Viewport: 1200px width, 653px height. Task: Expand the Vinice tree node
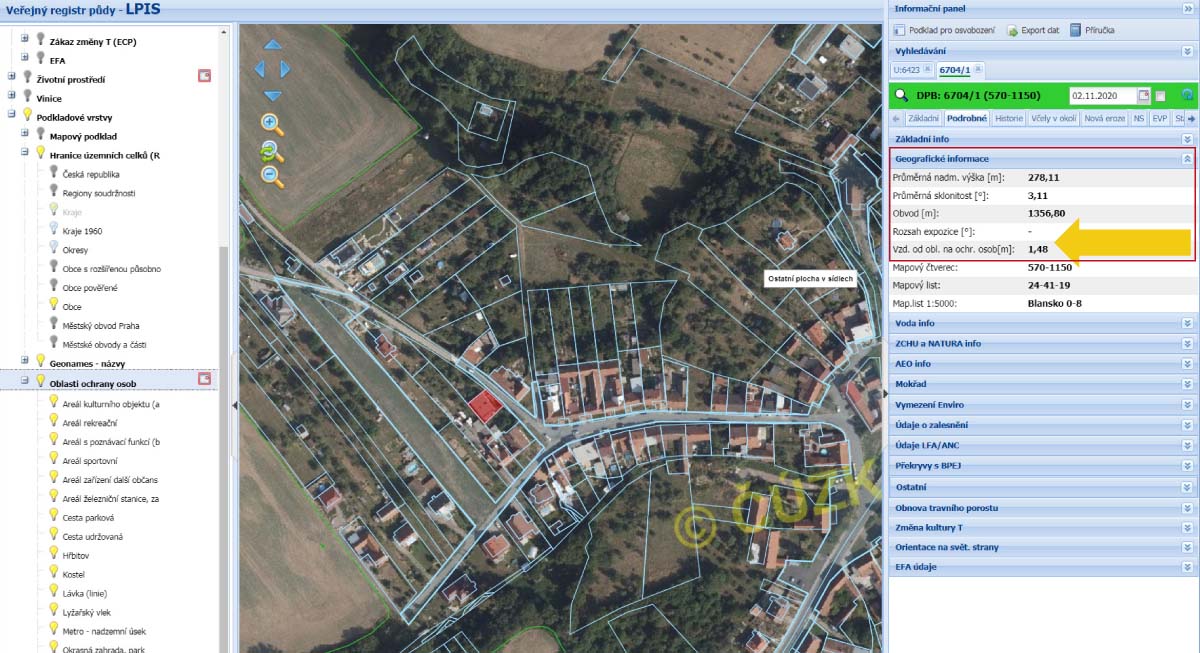coord(12,99)
